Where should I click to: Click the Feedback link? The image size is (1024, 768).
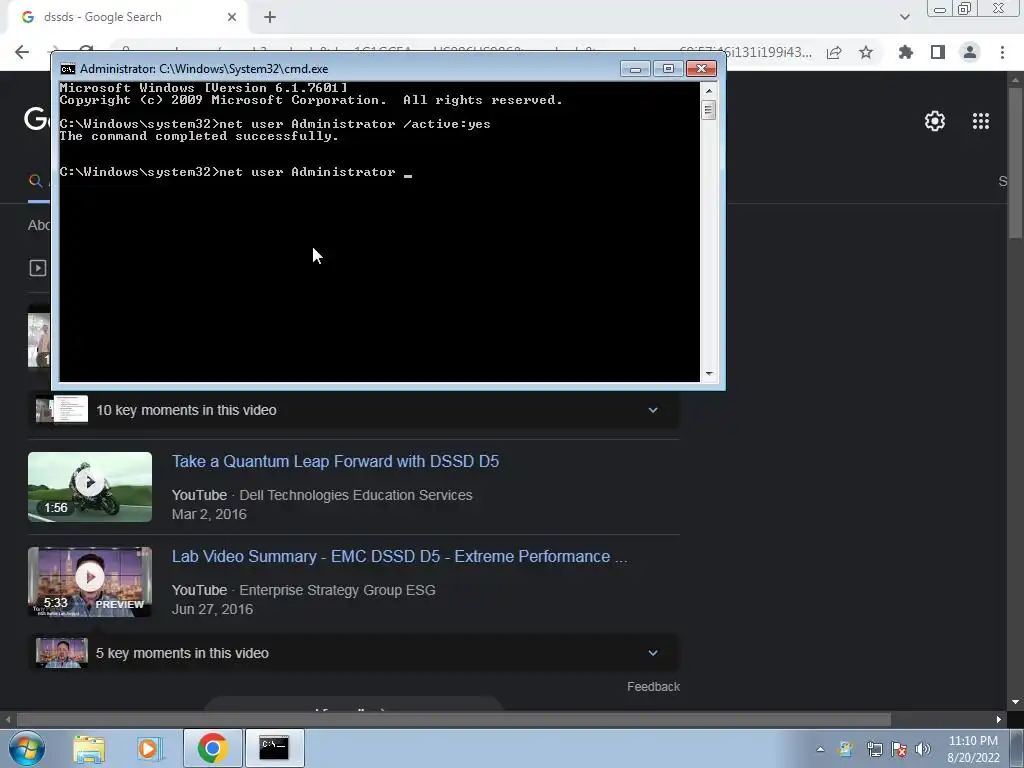pos(653,686)
